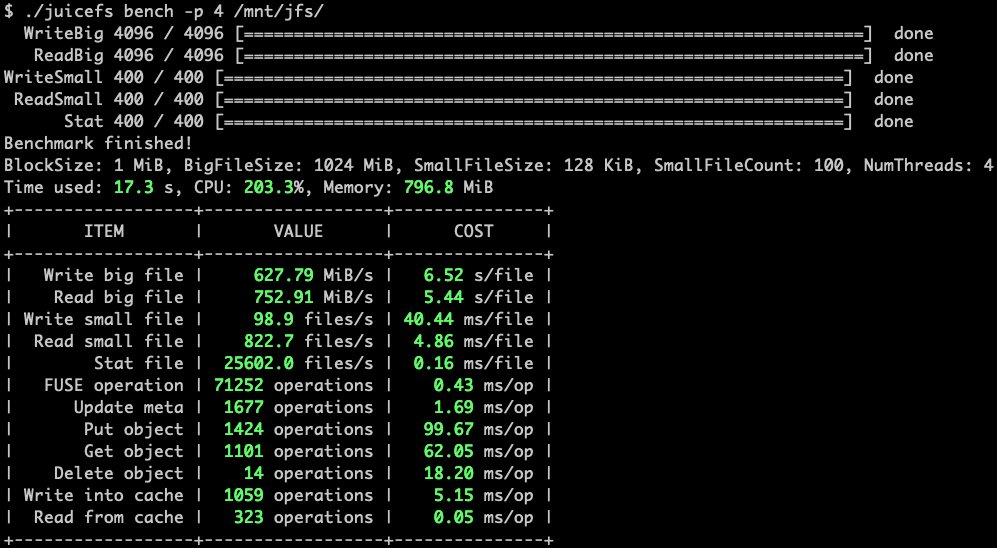The height and width of the screenshot is (548, 997).
Task: Click the VALUE column header
Action: (x=298, y=231)
